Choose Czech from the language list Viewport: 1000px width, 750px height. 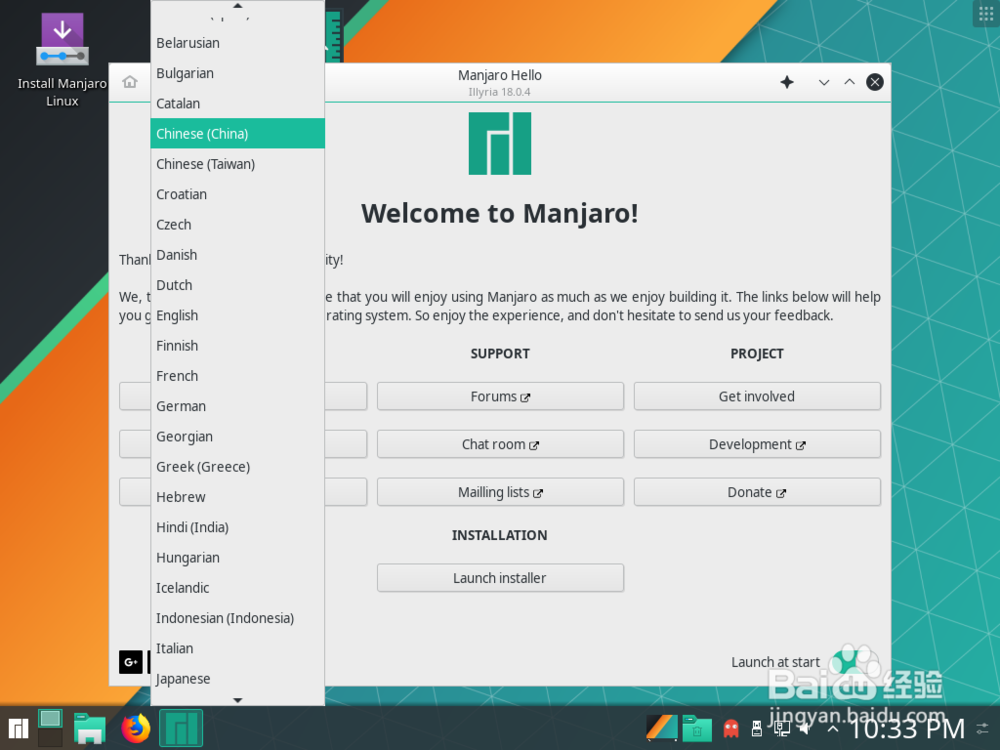pyautogui.click(x=238, y=224)
